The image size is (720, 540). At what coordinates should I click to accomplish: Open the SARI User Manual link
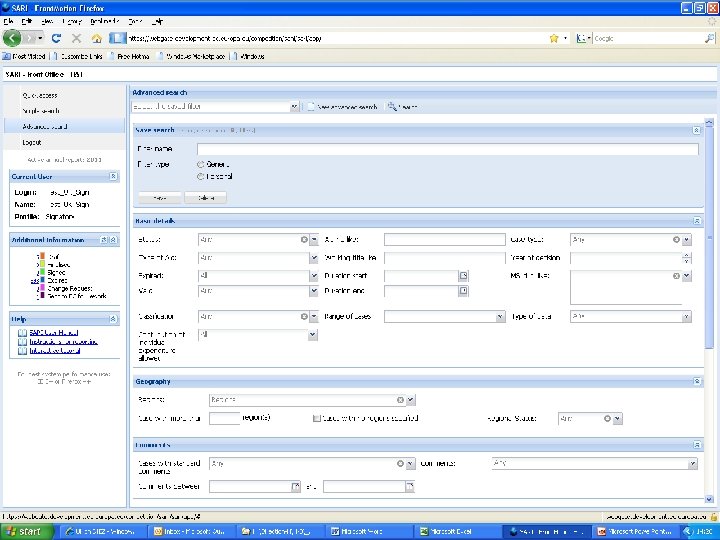tap(54, 332)
